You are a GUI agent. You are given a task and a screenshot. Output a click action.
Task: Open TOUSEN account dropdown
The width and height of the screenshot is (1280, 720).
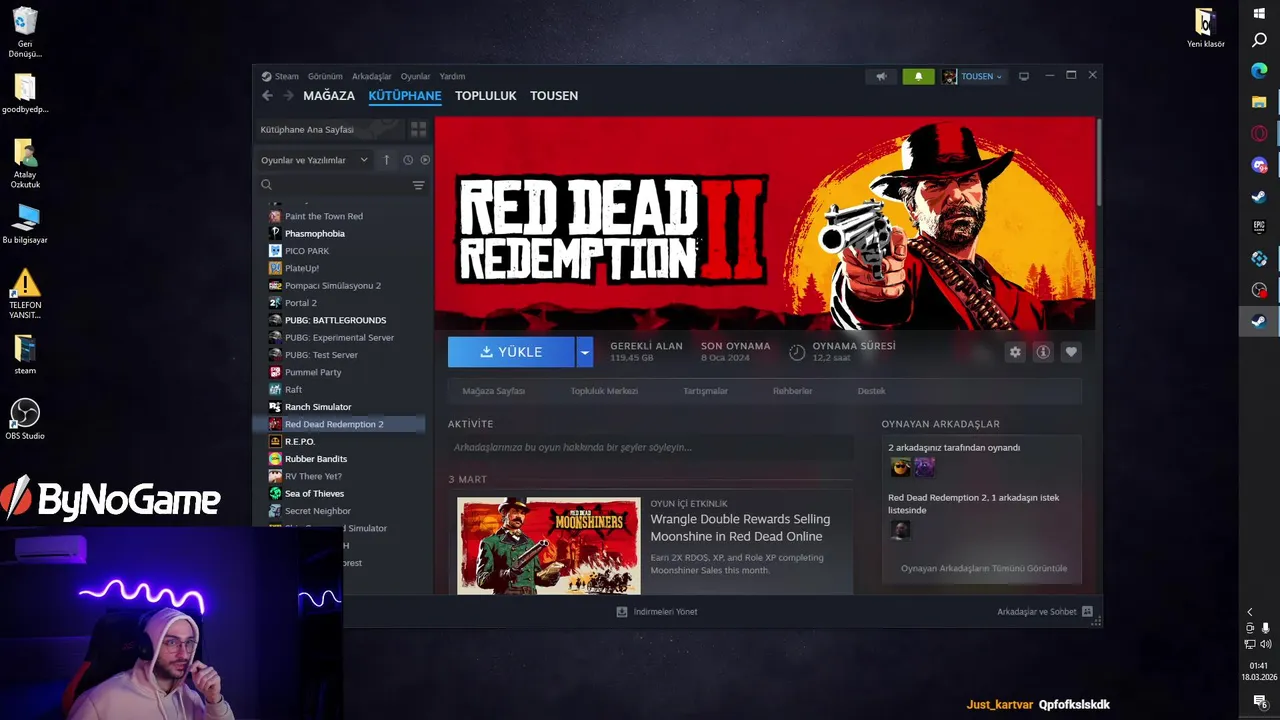tap(972, 76)
